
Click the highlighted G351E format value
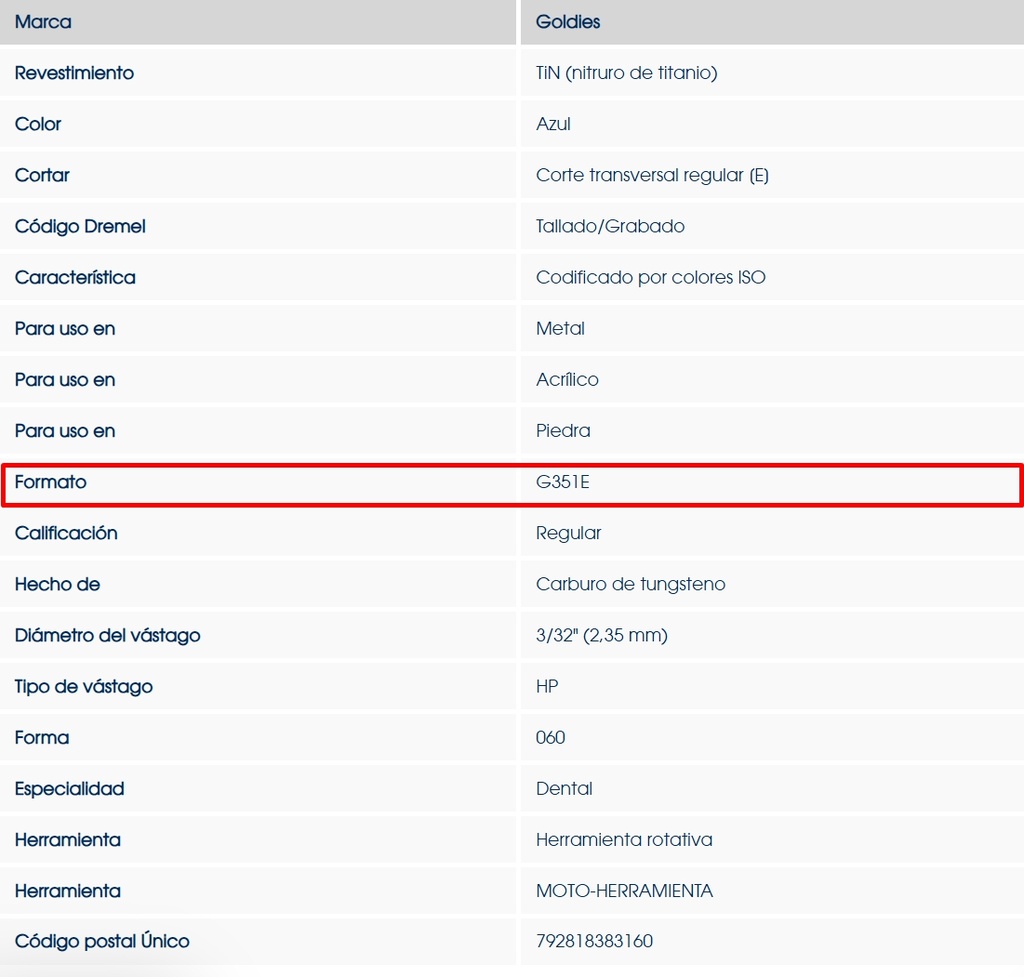[x=563, y=482]
